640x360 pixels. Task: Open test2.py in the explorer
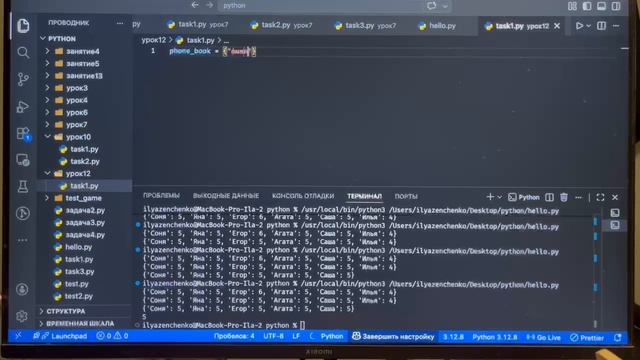tap(79, 296)
